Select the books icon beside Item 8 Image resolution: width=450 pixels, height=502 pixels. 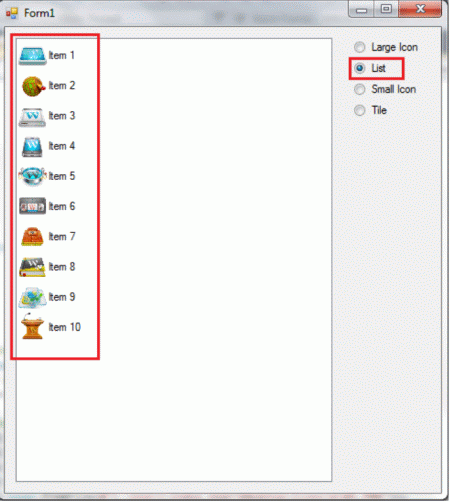click(32, 267)
